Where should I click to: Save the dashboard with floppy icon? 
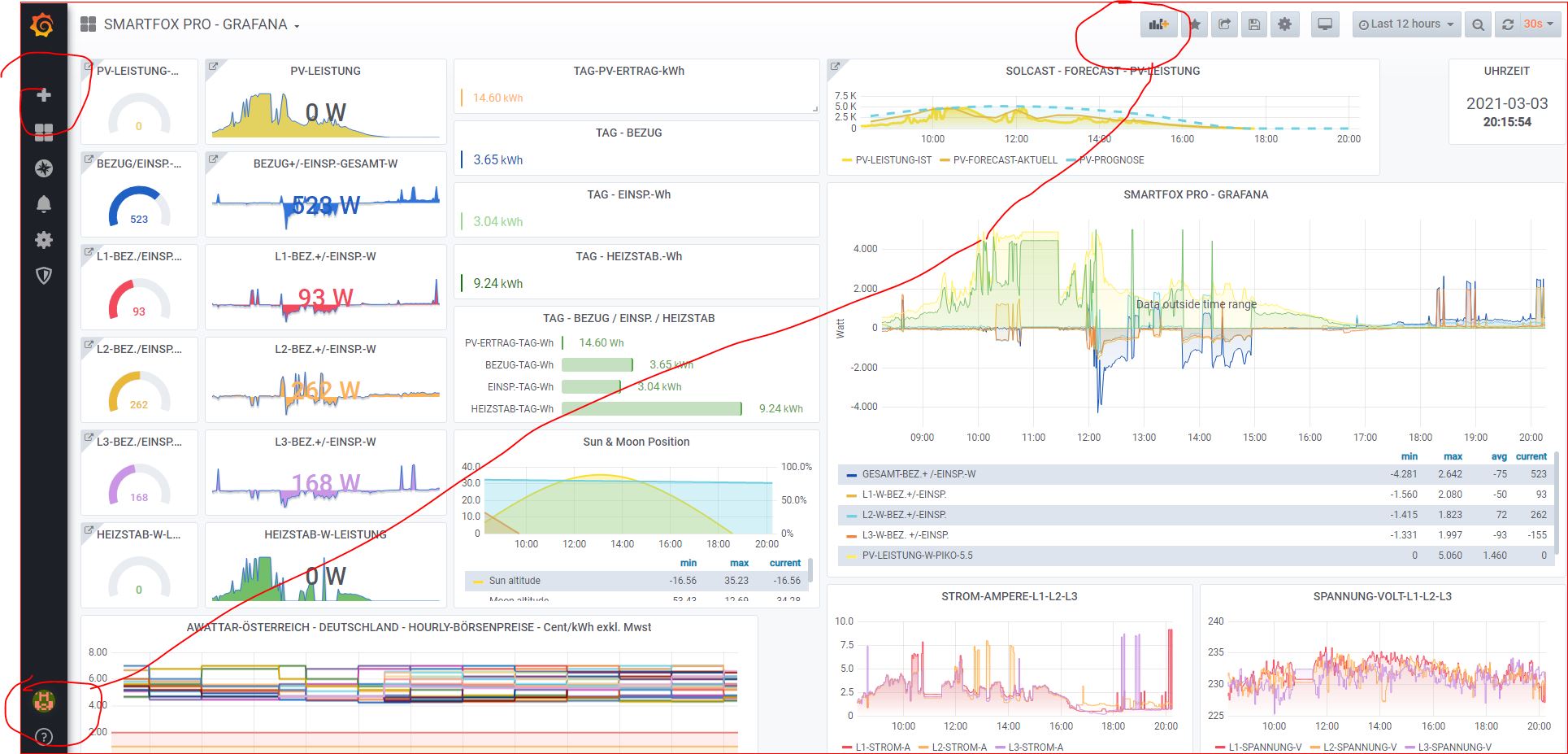1254,24
